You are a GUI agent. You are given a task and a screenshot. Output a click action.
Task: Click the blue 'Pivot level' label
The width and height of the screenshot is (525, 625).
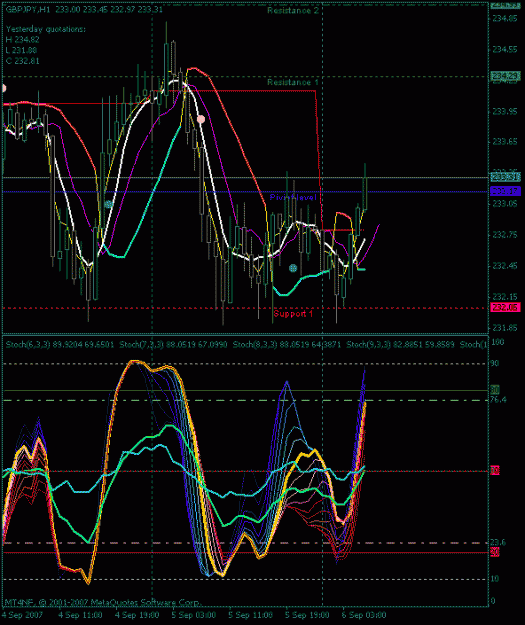click(293, 197)
